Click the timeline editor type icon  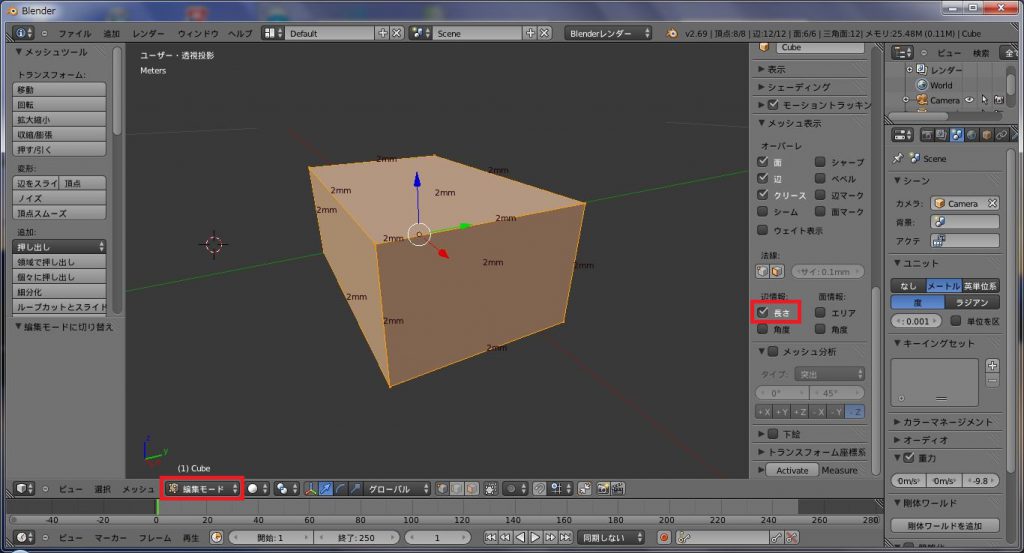click(x=24, y=537)
